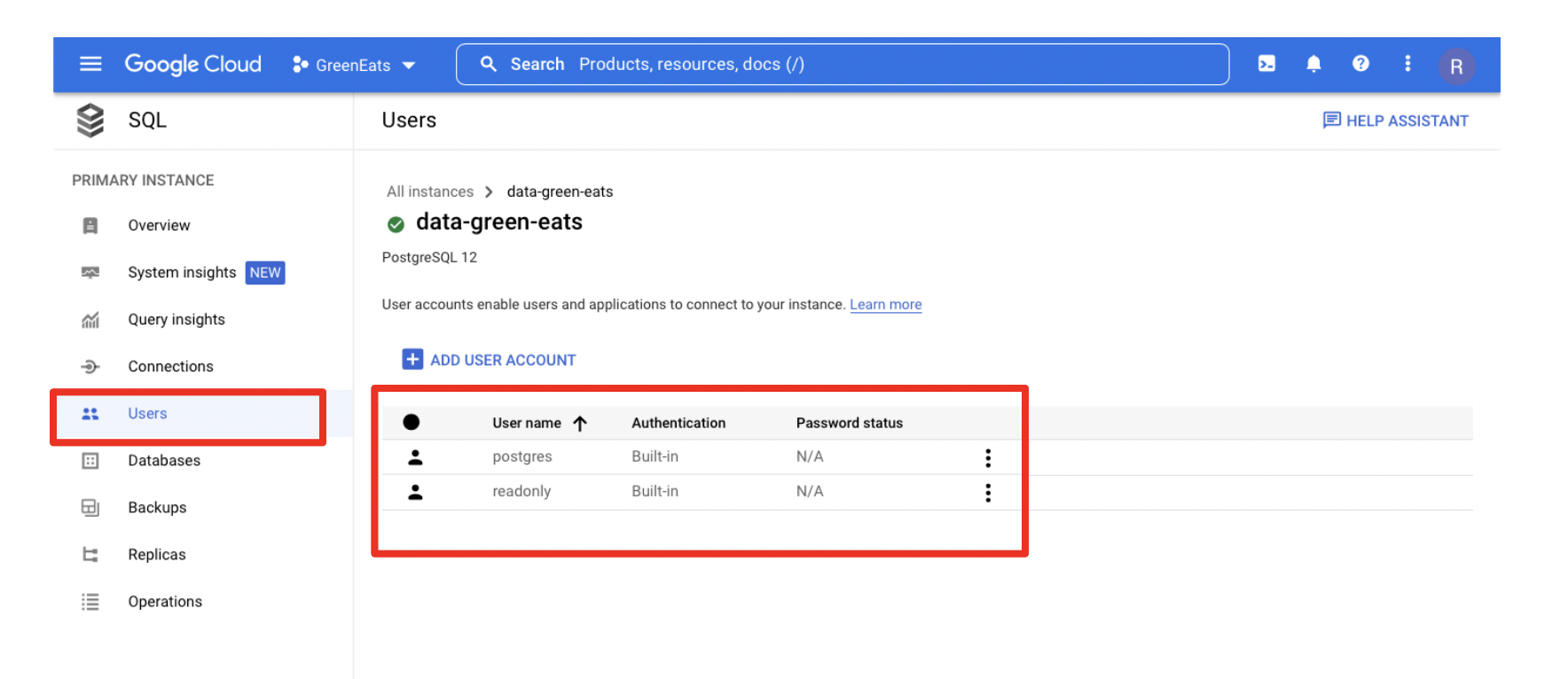Click the Overview sidebar icon
This screenshot has width=1568, height=679.
[90, 225]
